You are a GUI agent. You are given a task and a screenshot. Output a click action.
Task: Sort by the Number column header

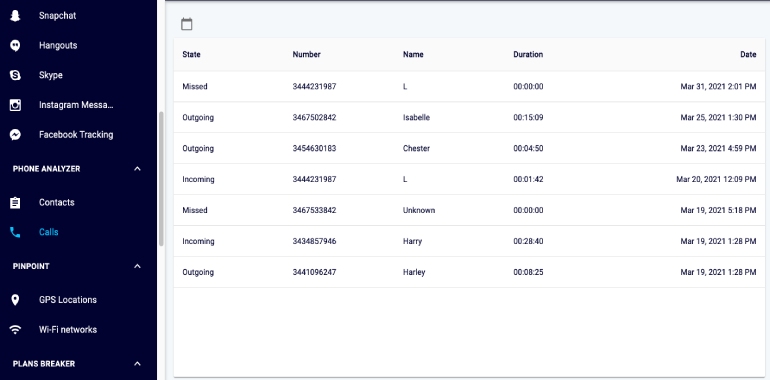point(306,54)
